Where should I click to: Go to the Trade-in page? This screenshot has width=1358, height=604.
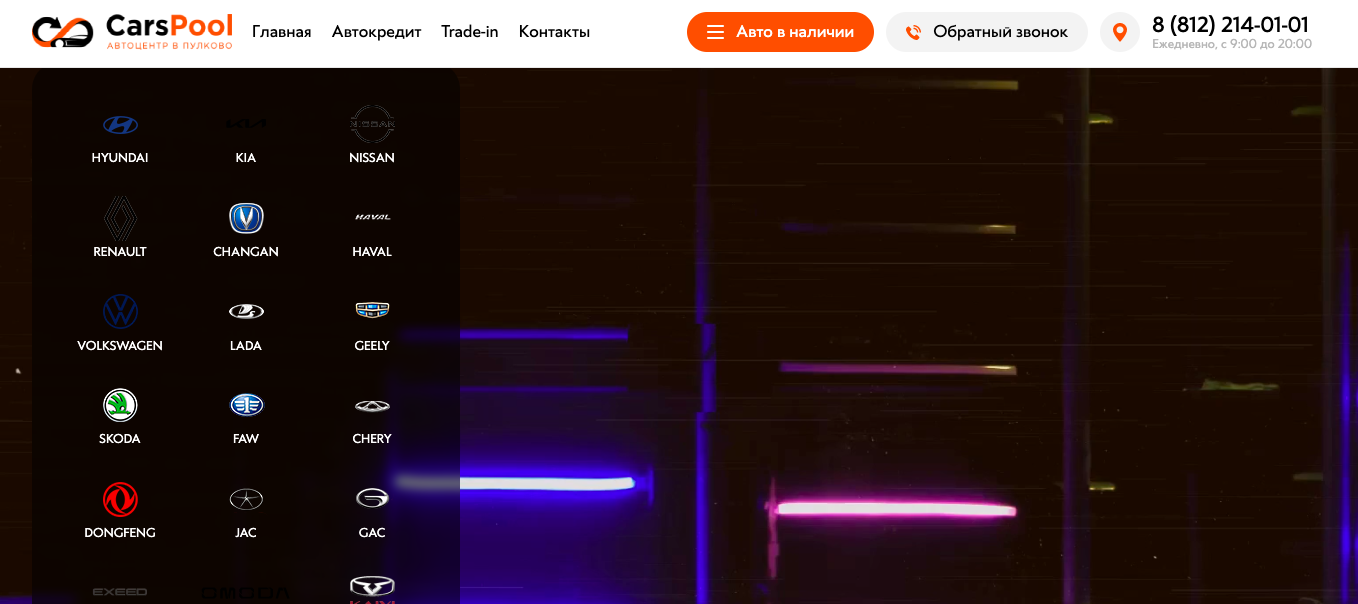[x=470, y=32]
